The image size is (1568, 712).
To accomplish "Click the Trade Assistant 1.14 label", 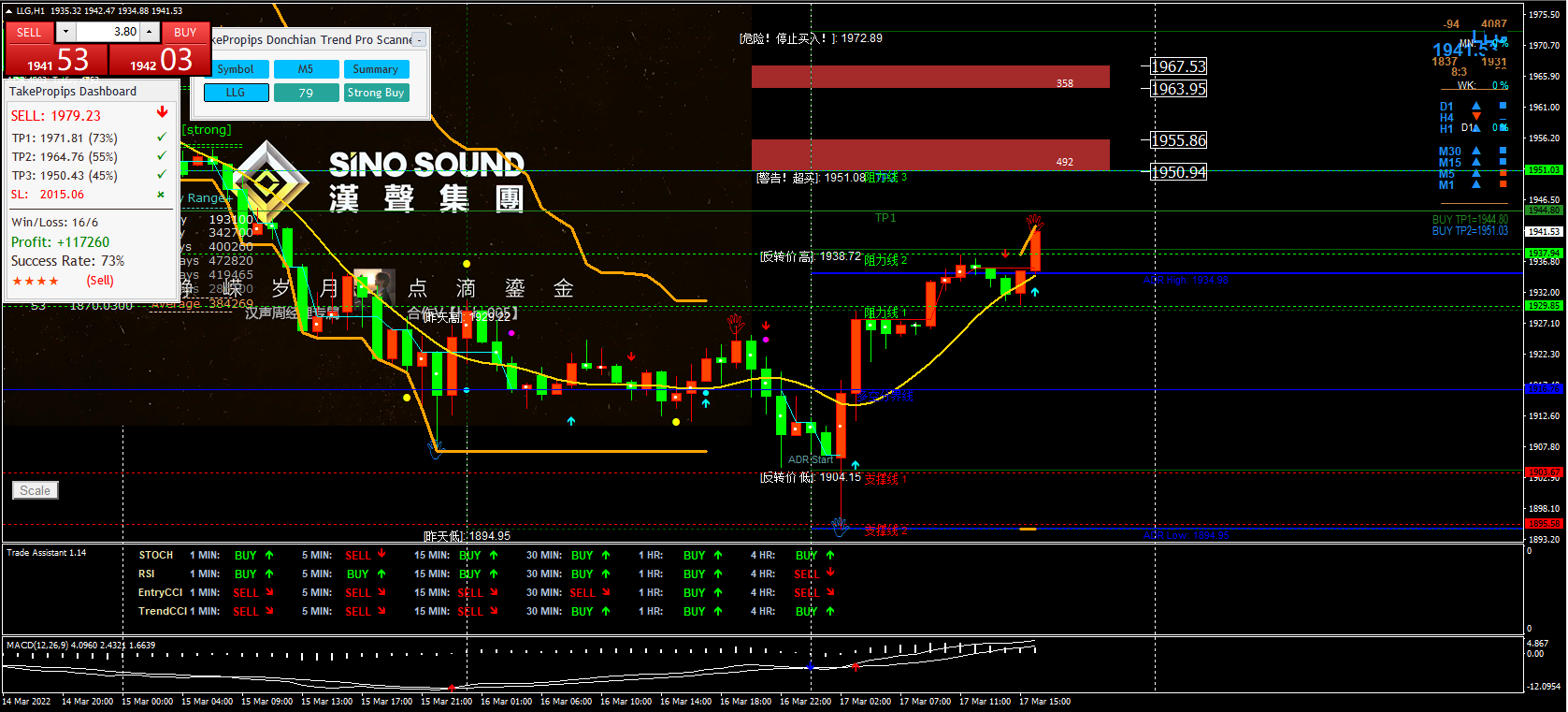I will click(x=47, y=553).
